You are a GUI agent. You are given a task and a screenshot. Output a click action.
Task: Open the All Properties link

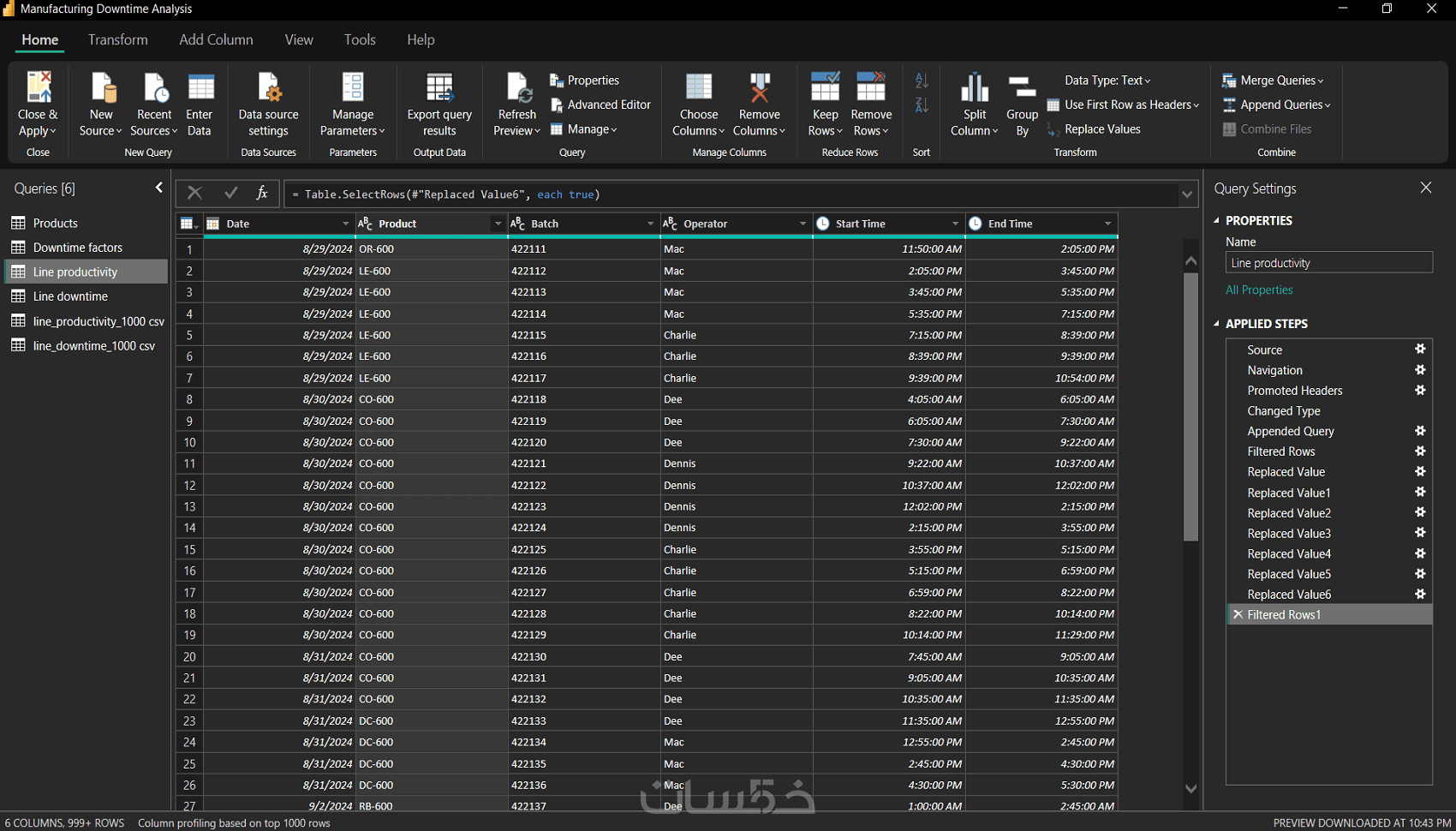tap(1259, 290)
